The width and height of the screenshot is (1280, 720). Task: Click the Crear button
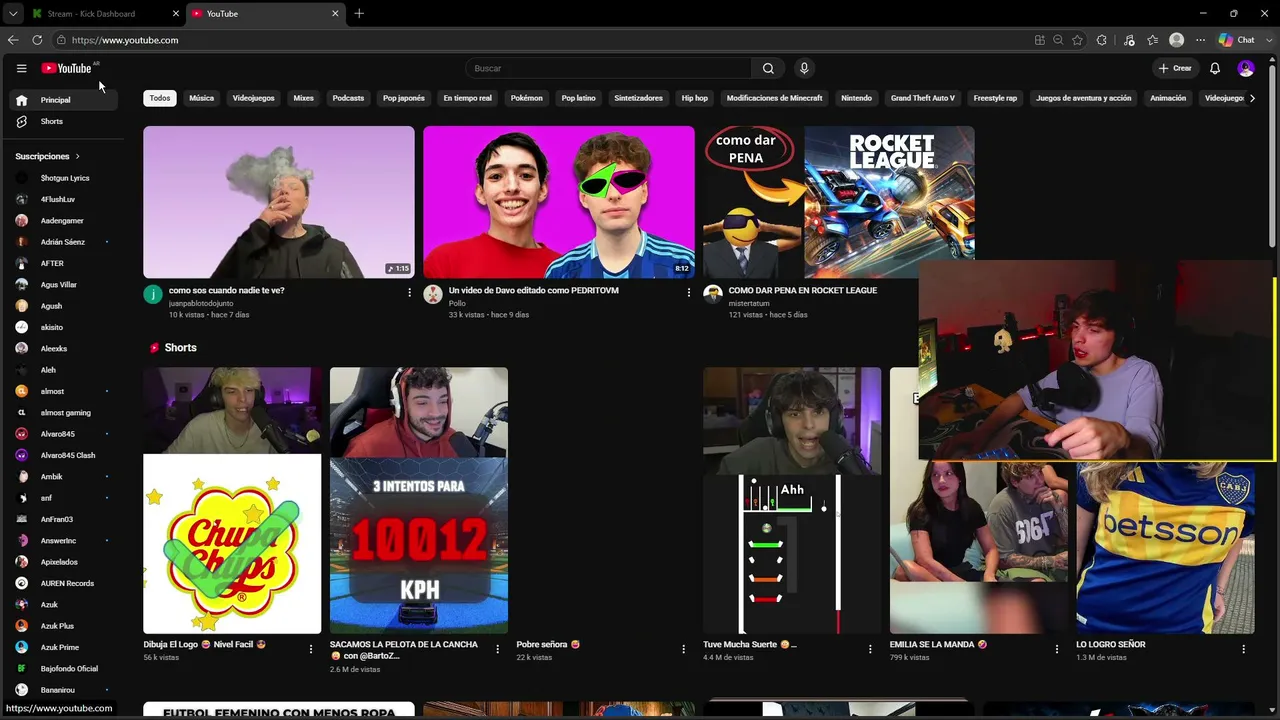coord(1175,68)
